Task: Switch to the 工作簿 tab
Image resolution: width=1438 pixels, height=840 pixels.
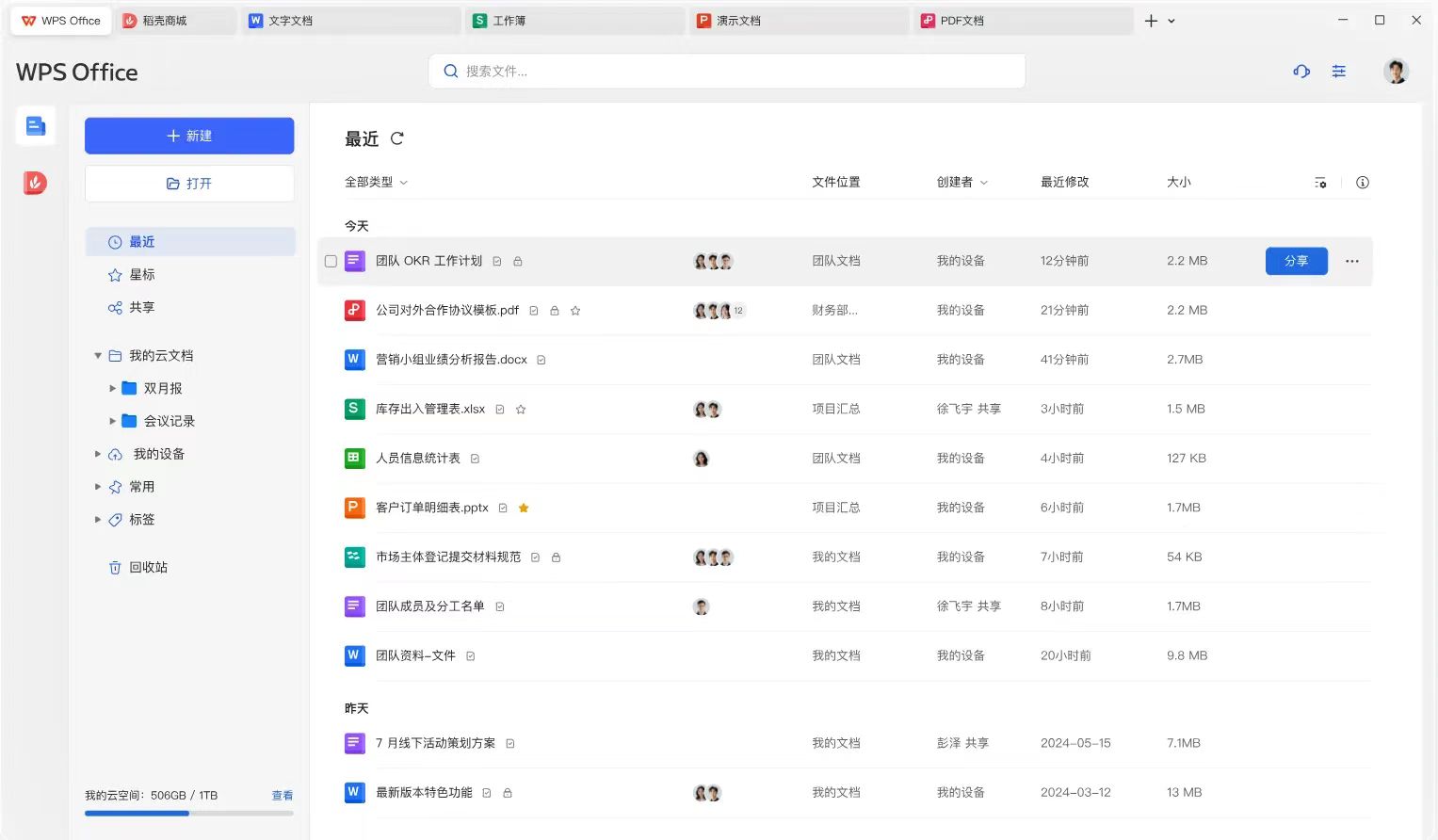Action: (x=514, y=20)
